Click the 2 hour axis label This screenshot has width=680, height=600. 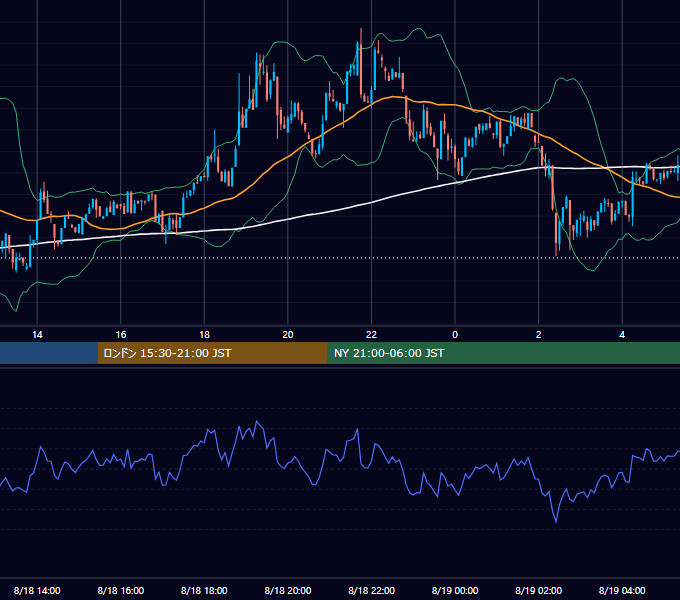click(x=539, y=335)
